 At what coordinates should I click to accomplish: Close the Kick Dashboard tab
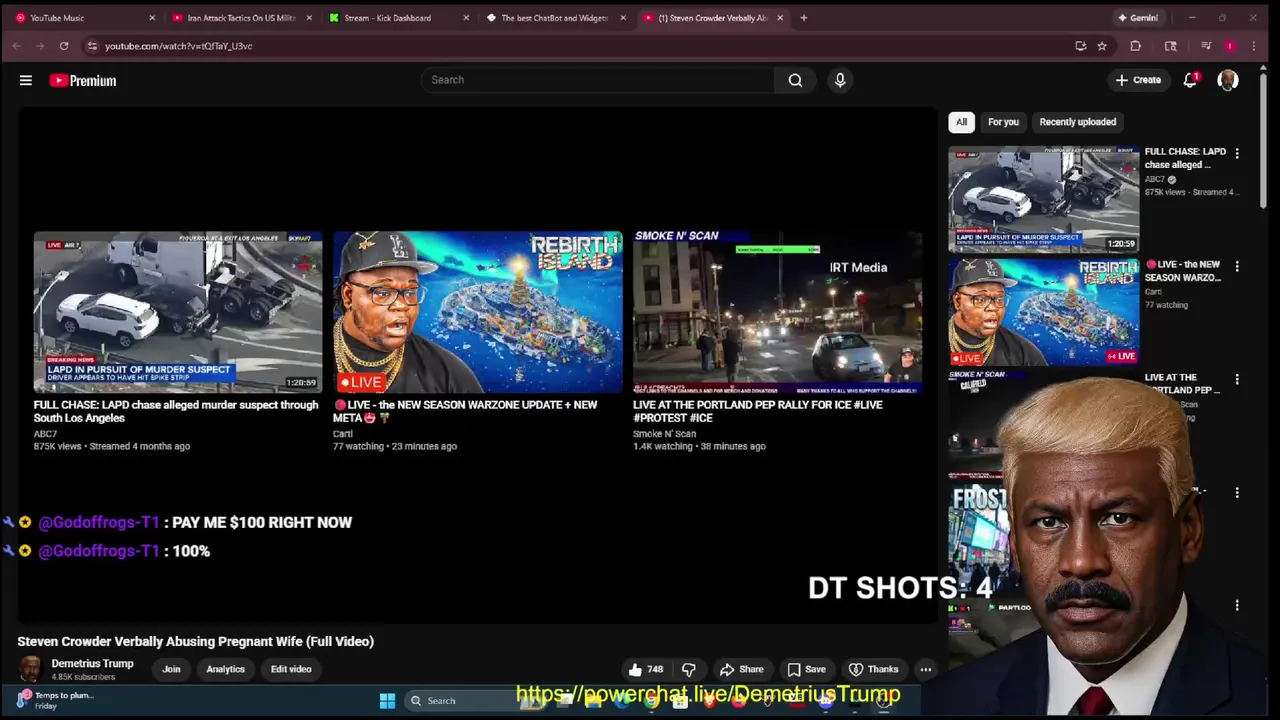[x=466, y=18]
